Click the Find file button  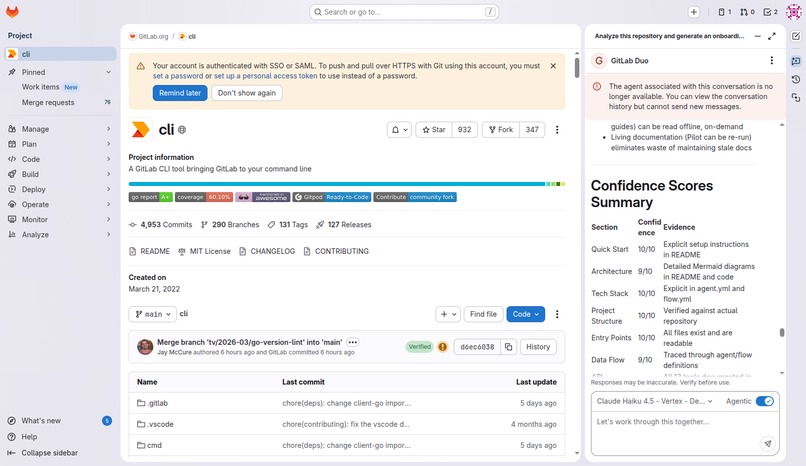(x=483, y=314)
